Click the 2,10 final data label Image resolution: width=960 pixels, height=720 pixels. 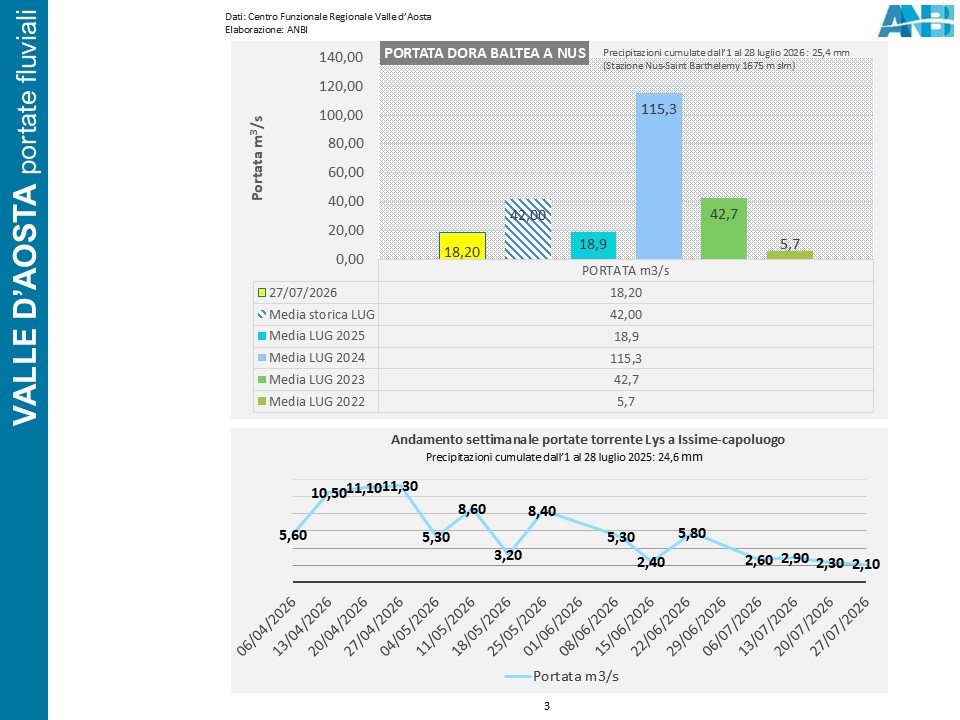pyautogui.click(x=866, y=564)
